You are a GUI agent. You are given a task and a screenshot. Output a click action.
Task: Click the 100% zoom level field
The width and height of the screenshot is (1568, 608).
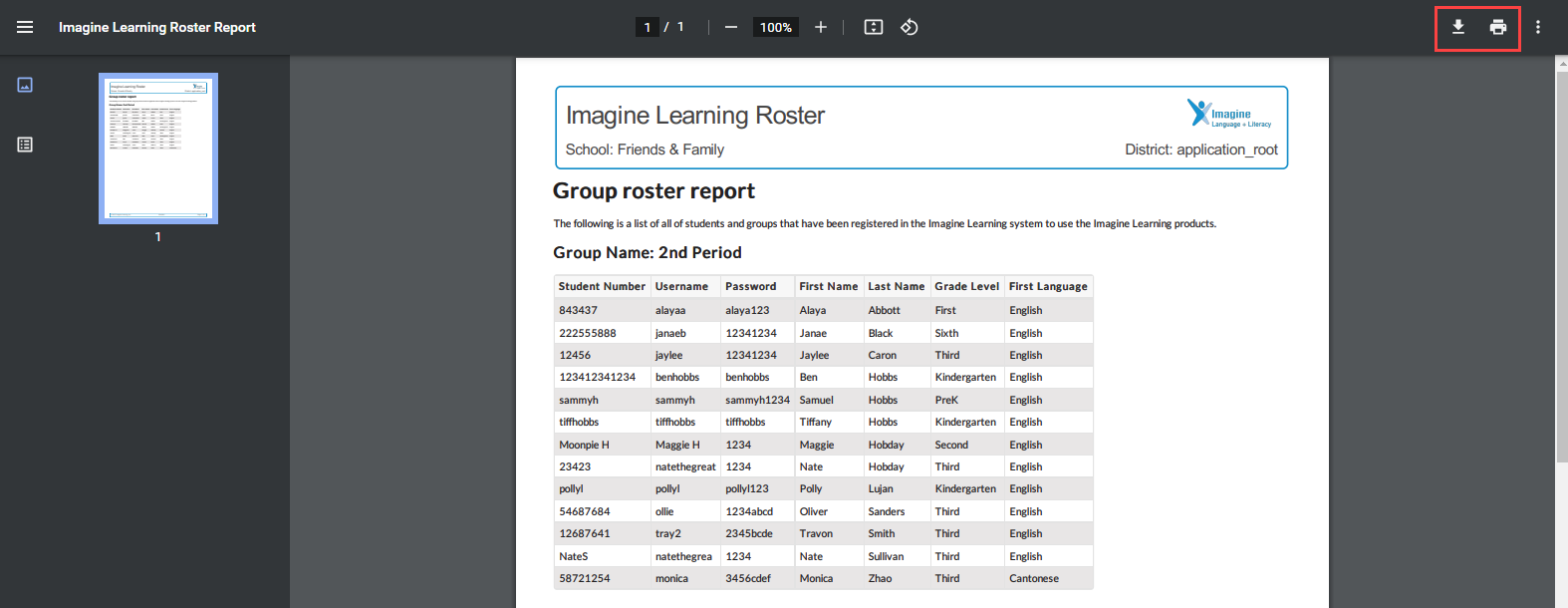tap(776, 27)
